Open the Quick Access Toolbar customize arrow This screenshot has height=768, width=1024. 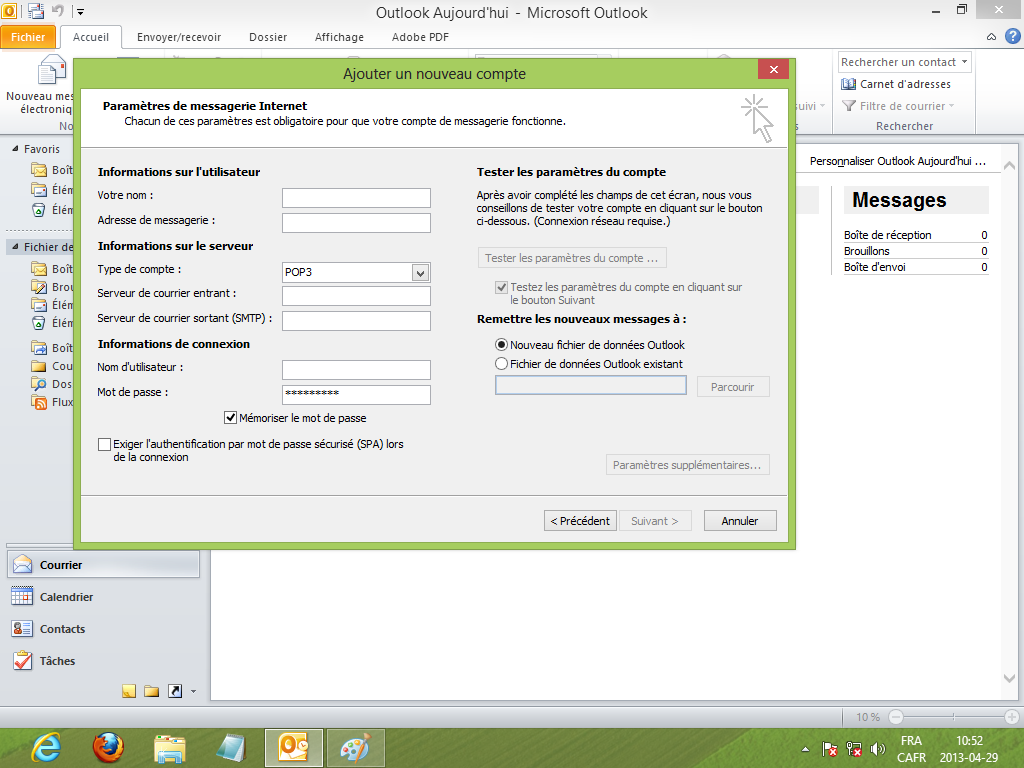coord(80,11)
